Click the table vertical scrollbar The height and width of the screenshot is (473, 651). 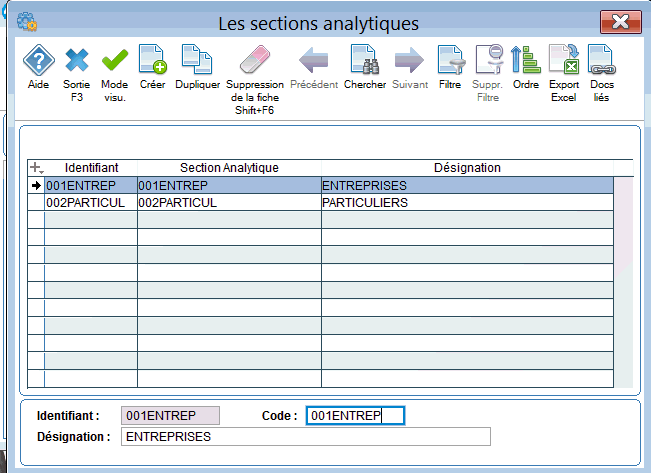click(624, 282)
